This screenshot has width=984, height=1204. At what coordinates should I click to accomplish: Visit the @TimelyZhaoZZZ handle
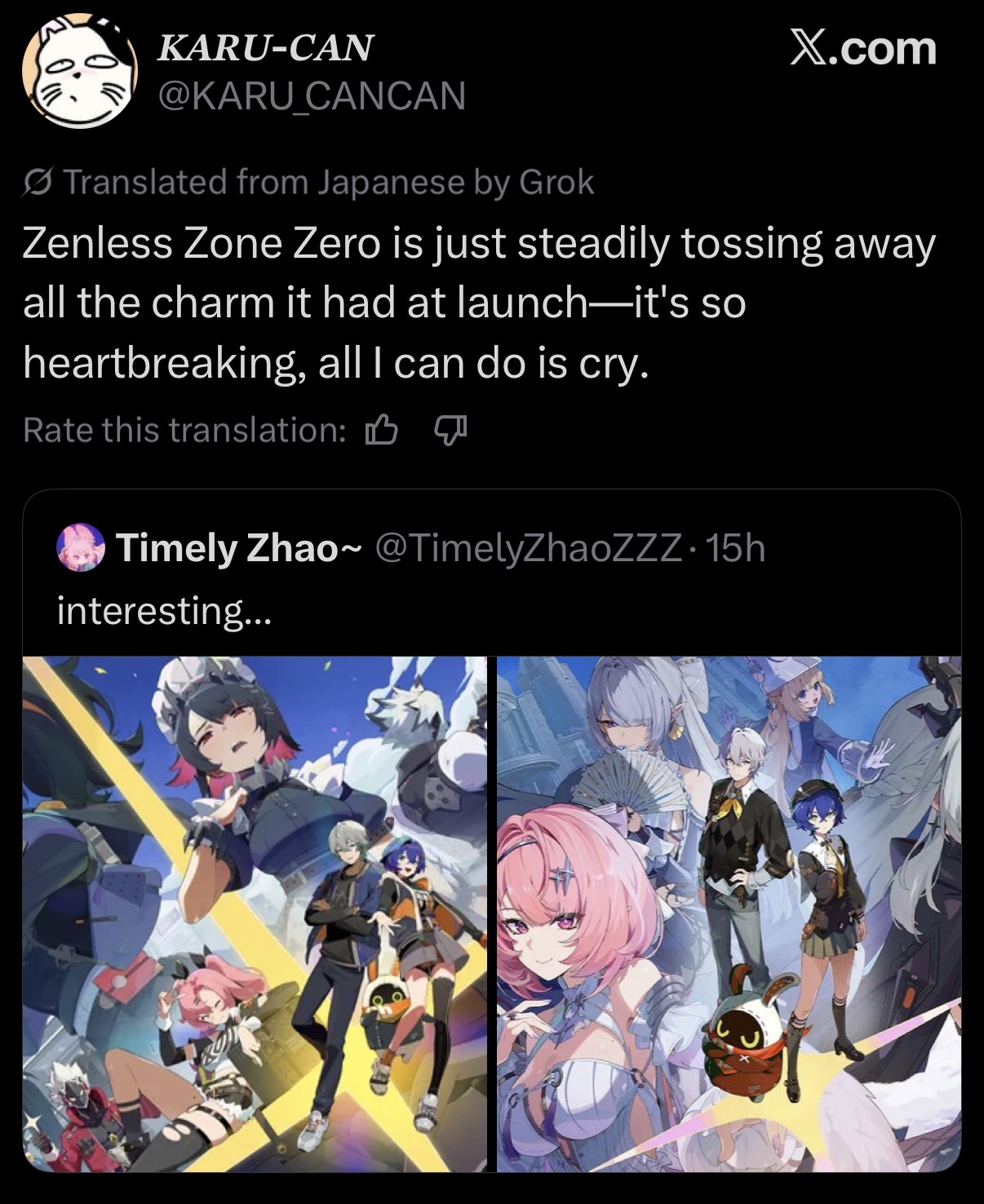click(x=527, y=549)
